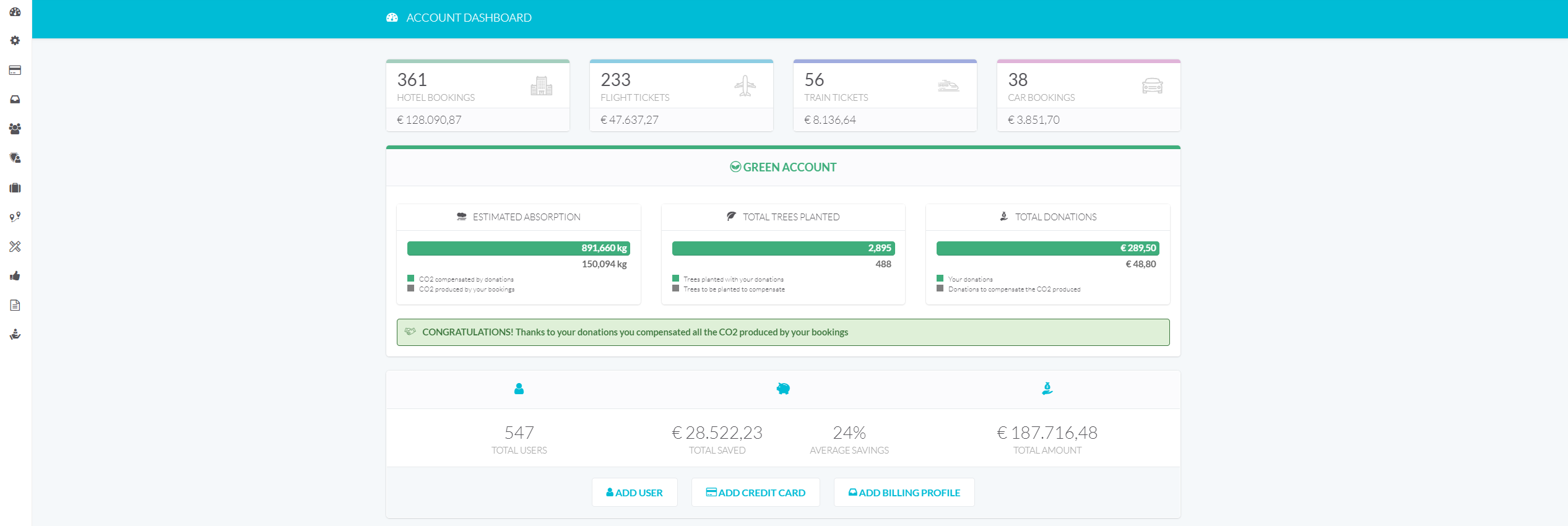
Task: Click airplane icon in flight tickets card
Action: [x=745, y=86]
